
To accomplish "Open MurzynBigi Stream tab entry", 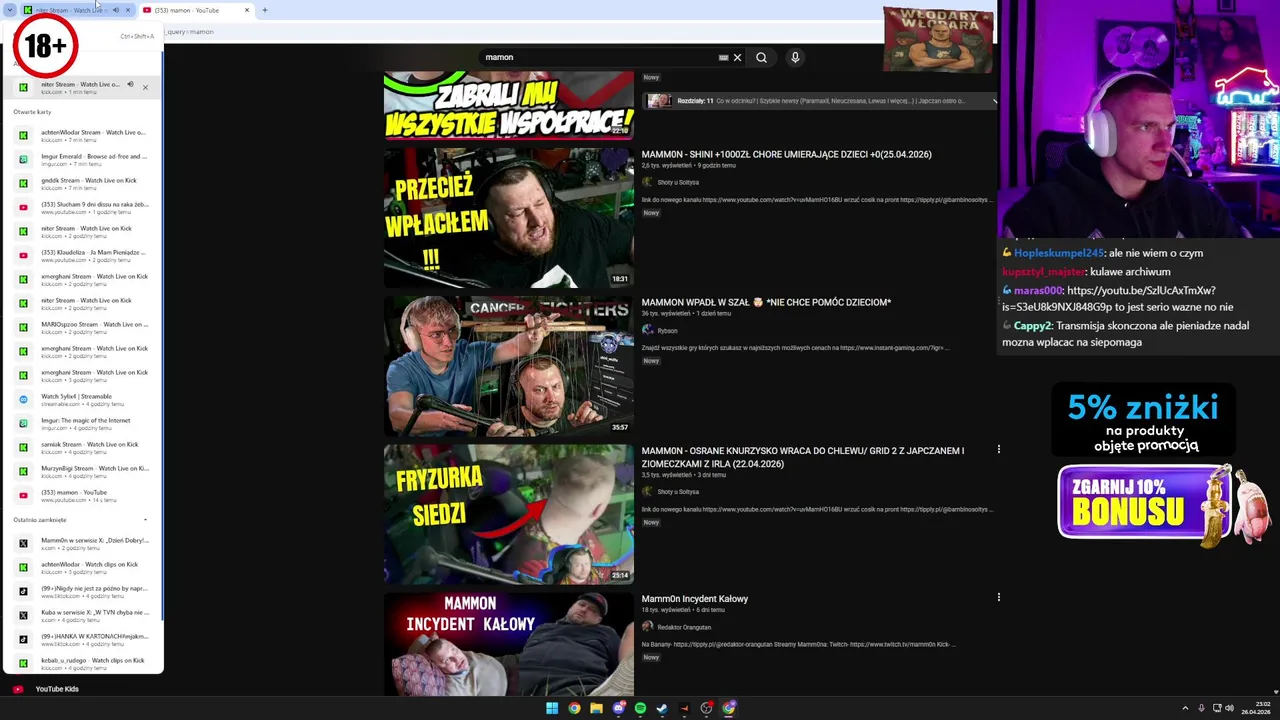I will point(84,471).
